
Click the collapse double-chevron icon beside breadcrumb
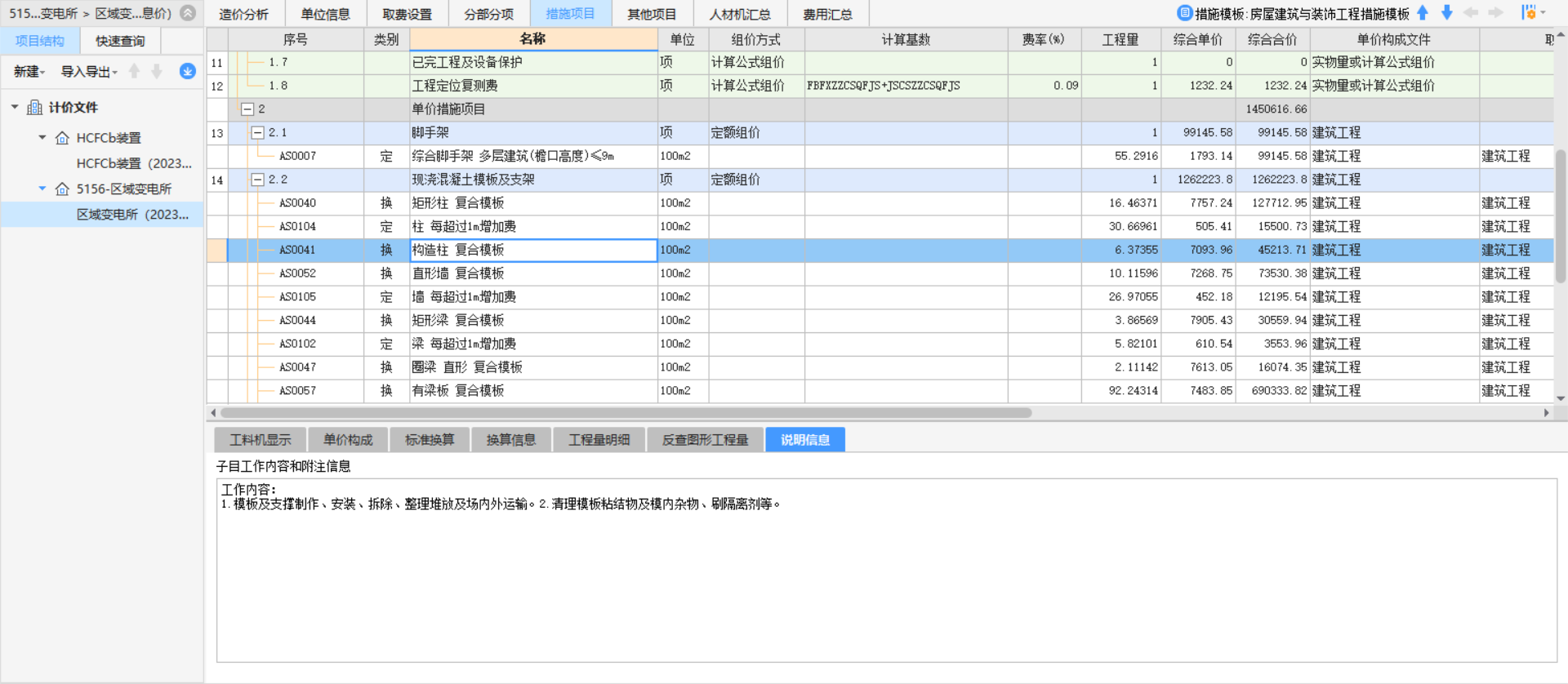pyautogui.click(x=188, y=13)
